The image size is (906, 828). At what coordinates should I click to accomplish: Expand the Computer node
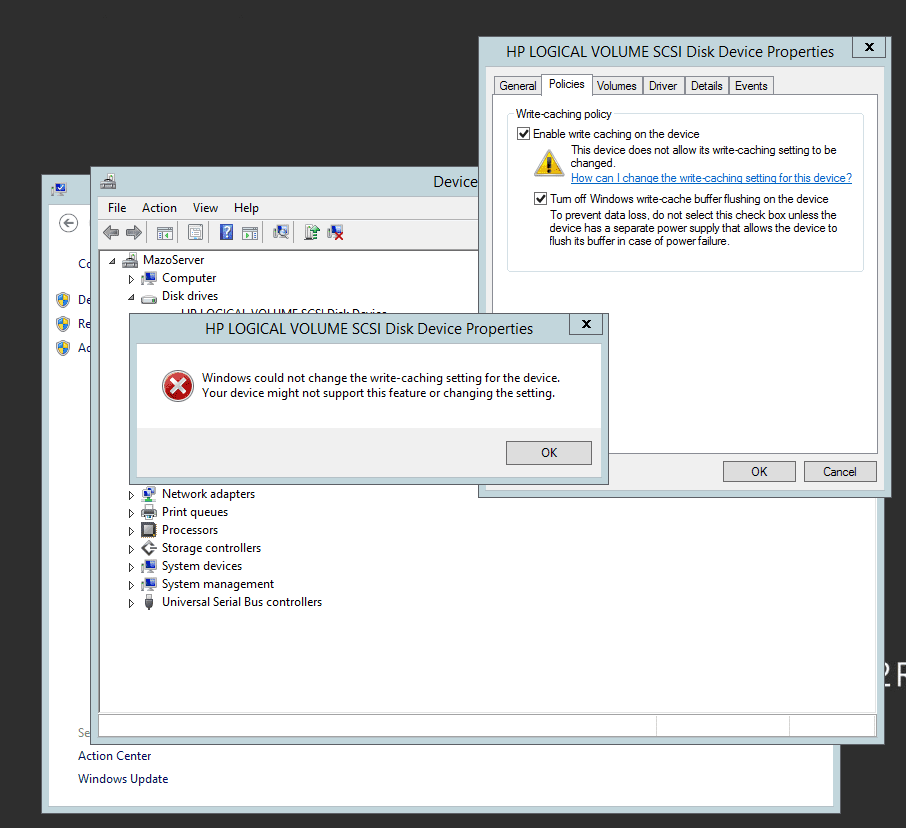(131, 280)
